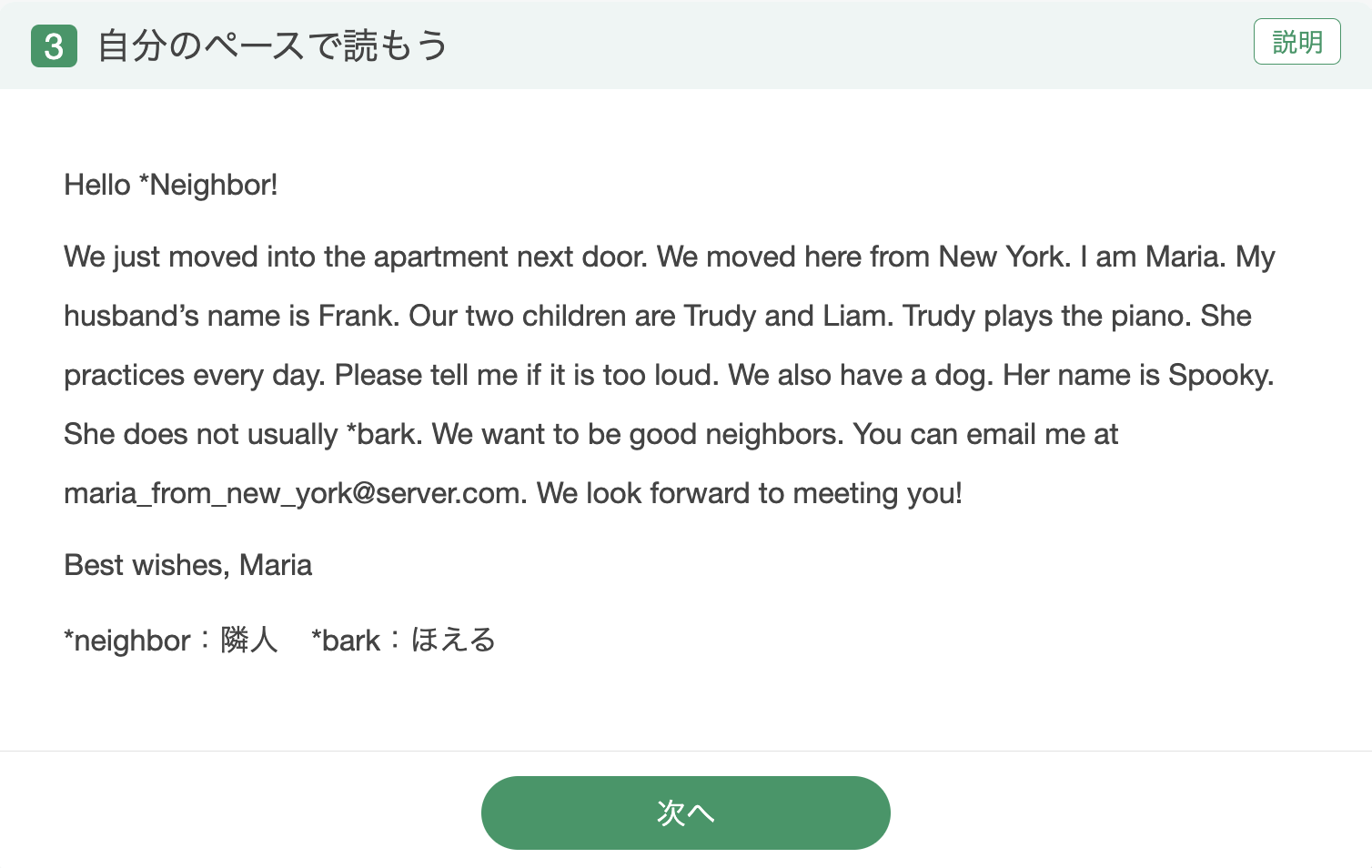The height and width of the screenshot is (868, 1372).
Task: Click 'We look forward to meeting you!'
Action: (749, 493)
